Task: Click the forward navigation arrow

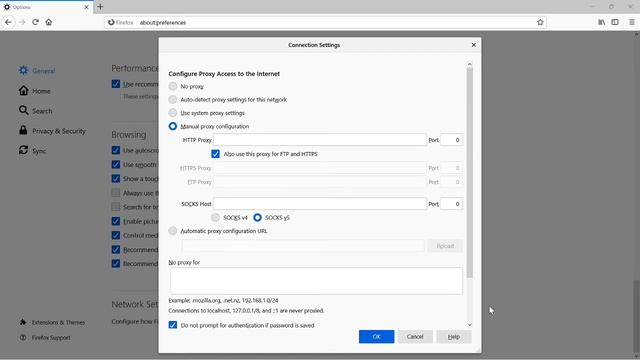Action: [x=22, y=22]
